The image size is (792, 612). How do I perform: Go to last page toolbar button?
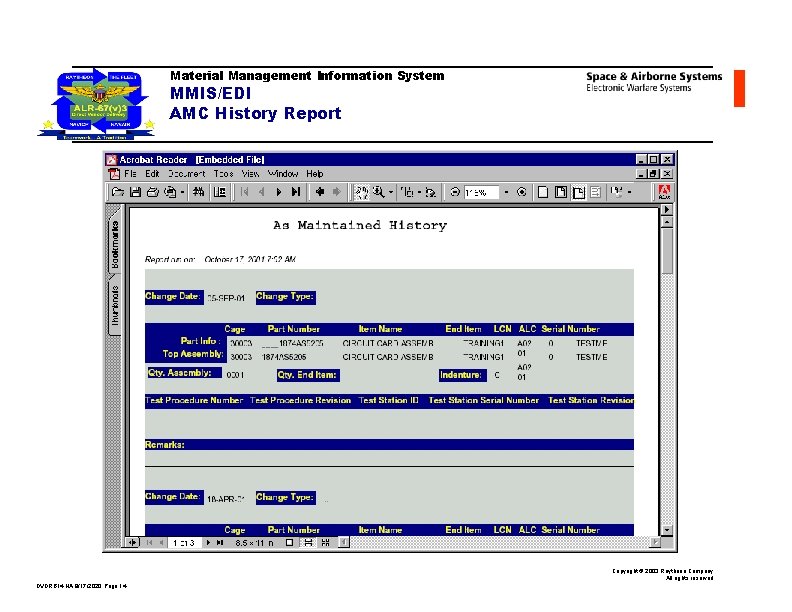coord(296,192)
